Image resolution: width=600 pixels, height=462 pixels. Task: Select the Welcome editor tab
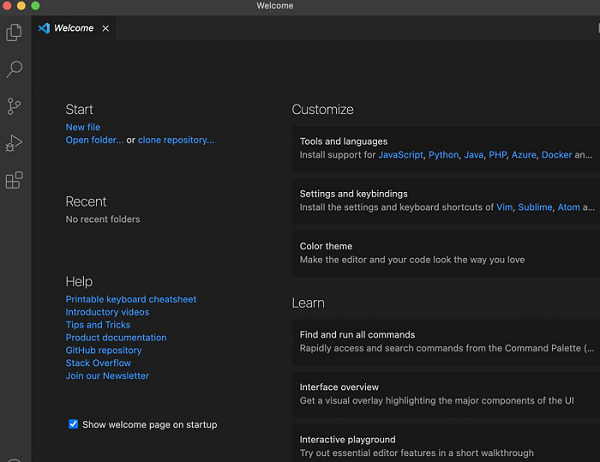75,28
